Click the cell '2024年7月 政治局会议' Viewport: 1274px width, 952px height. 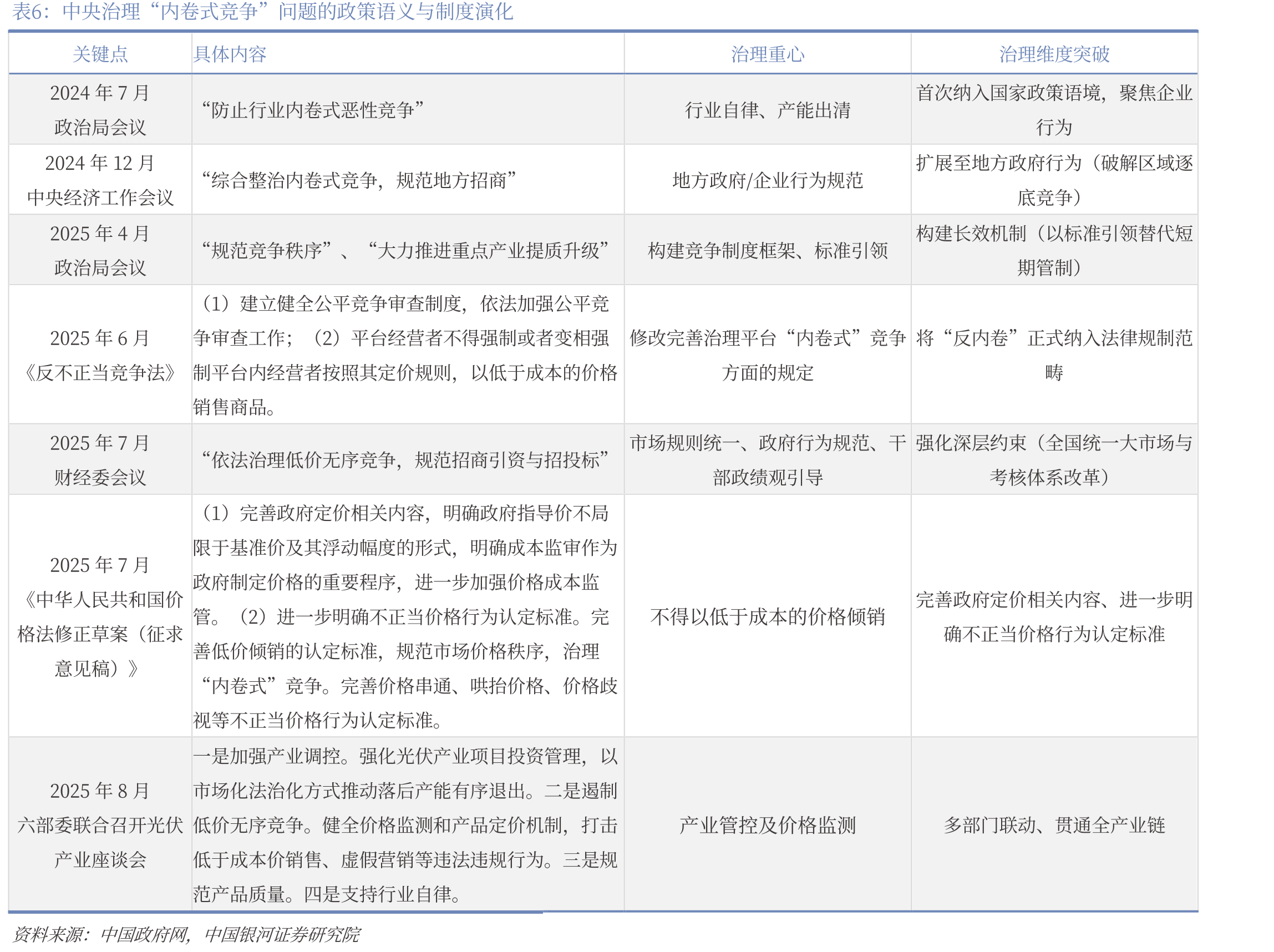point(100,109)
